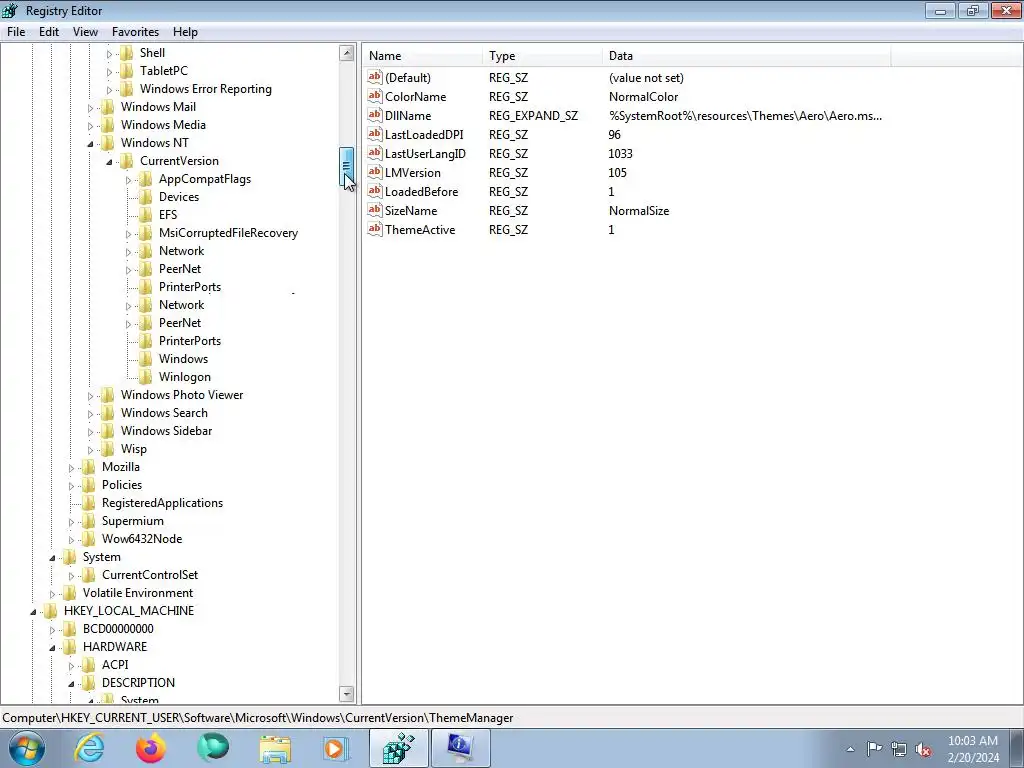The height and width of the screenshot is (768, 1024).
Task: Expand the Shell key
Action: 109,54
